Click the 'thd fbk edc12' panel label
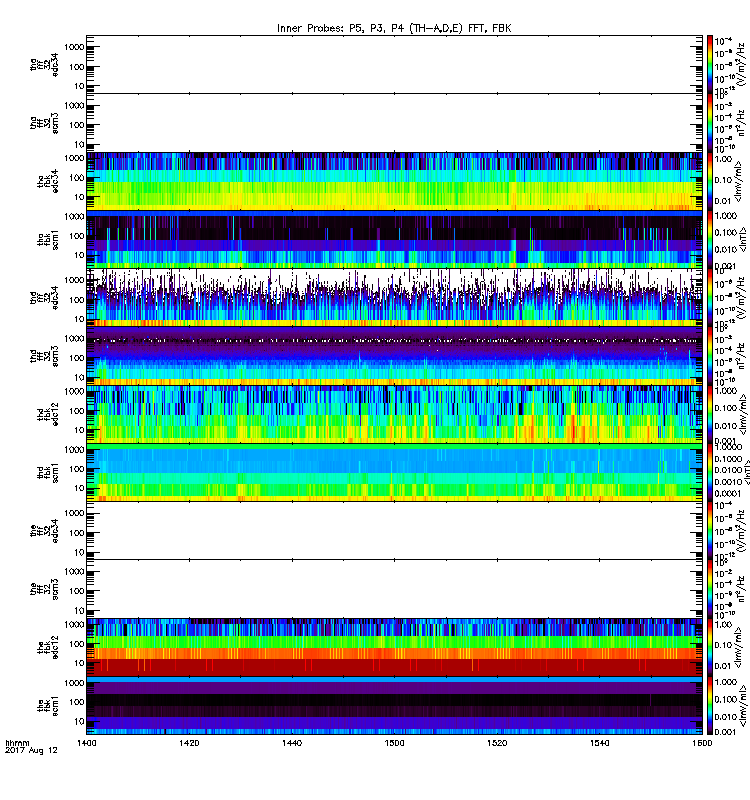The width and height of the screenshot is (750, 800). (x=48, y=414)
